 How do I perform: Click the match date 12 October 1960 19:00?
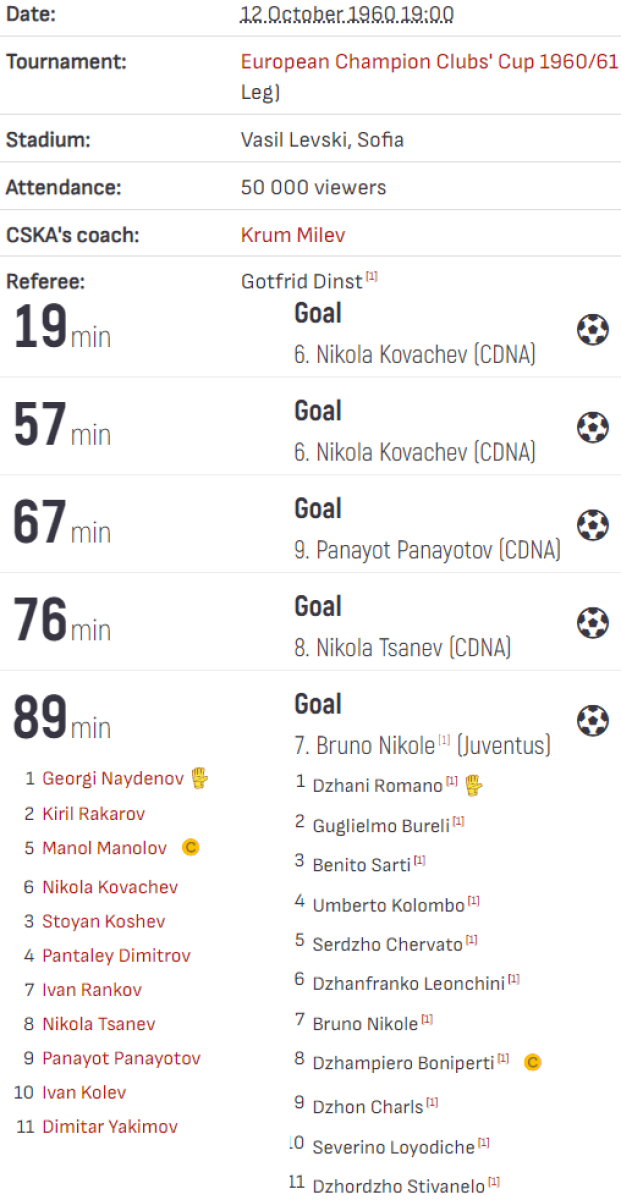pos(347,15)
